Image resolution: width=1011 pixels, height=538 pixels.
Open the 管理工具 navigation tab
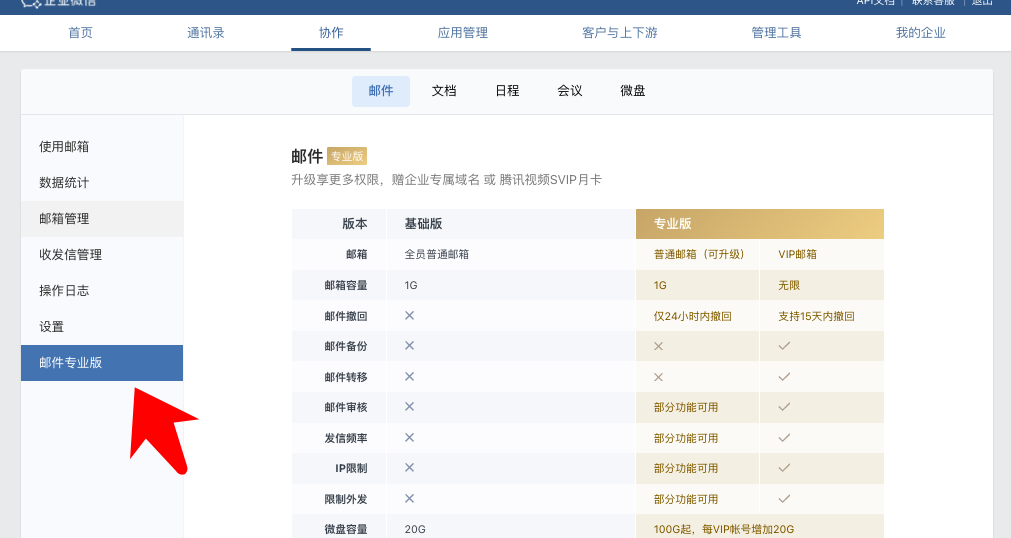(776, 33)
